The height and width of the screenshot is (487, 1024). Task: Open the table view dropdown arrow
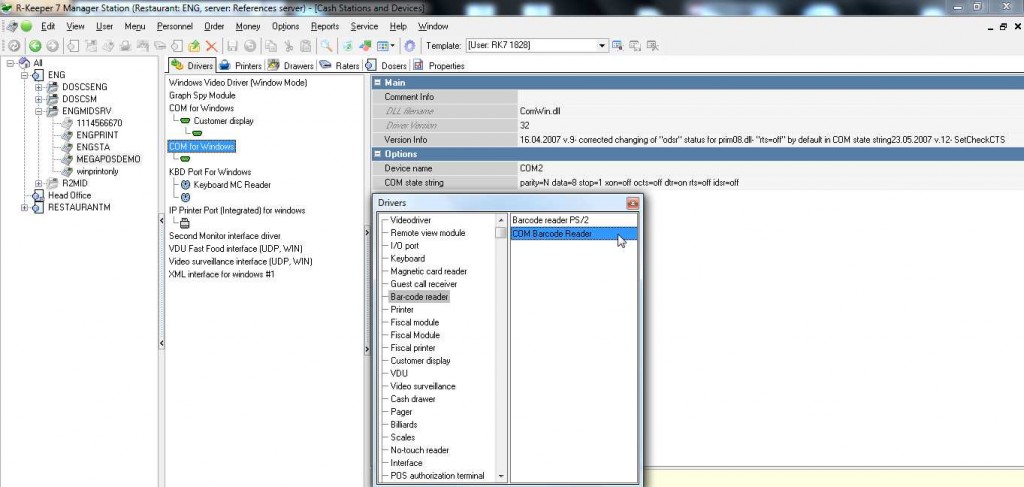[392, 46]
